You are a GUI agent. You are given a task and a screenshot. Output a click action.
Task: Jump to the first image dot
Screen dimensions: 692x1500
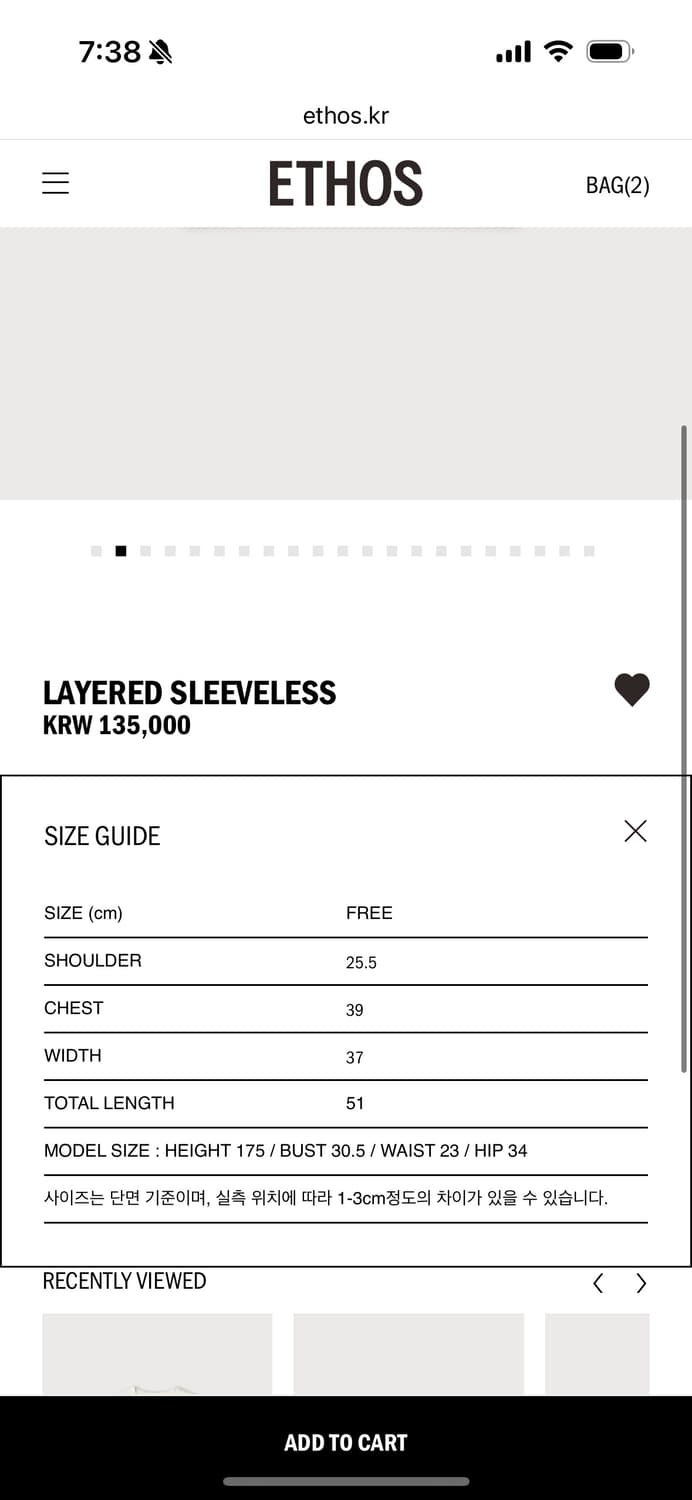pyautogui.click(x=96, y=551)
